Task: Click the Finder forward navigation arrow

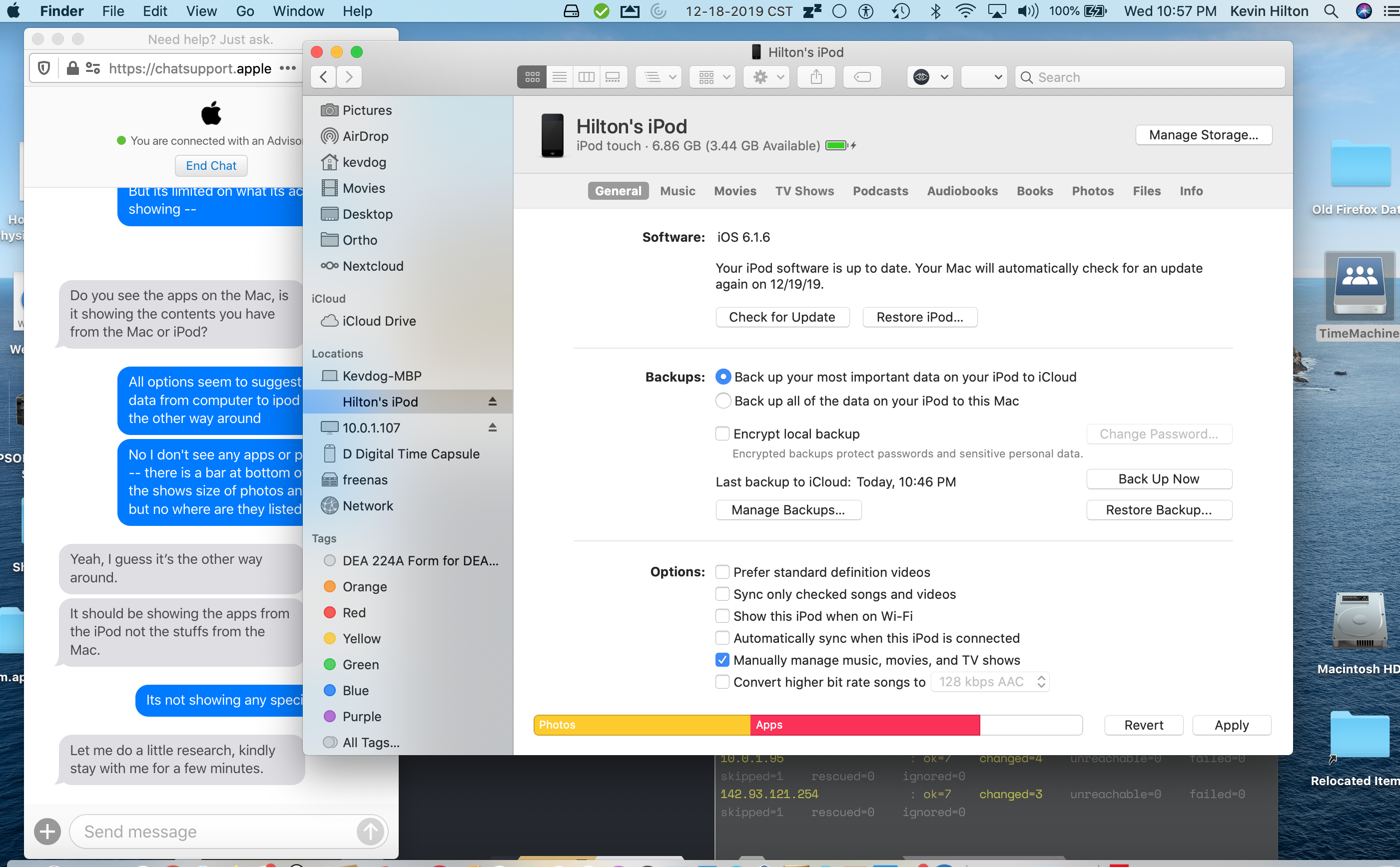Action: (349, 77)
